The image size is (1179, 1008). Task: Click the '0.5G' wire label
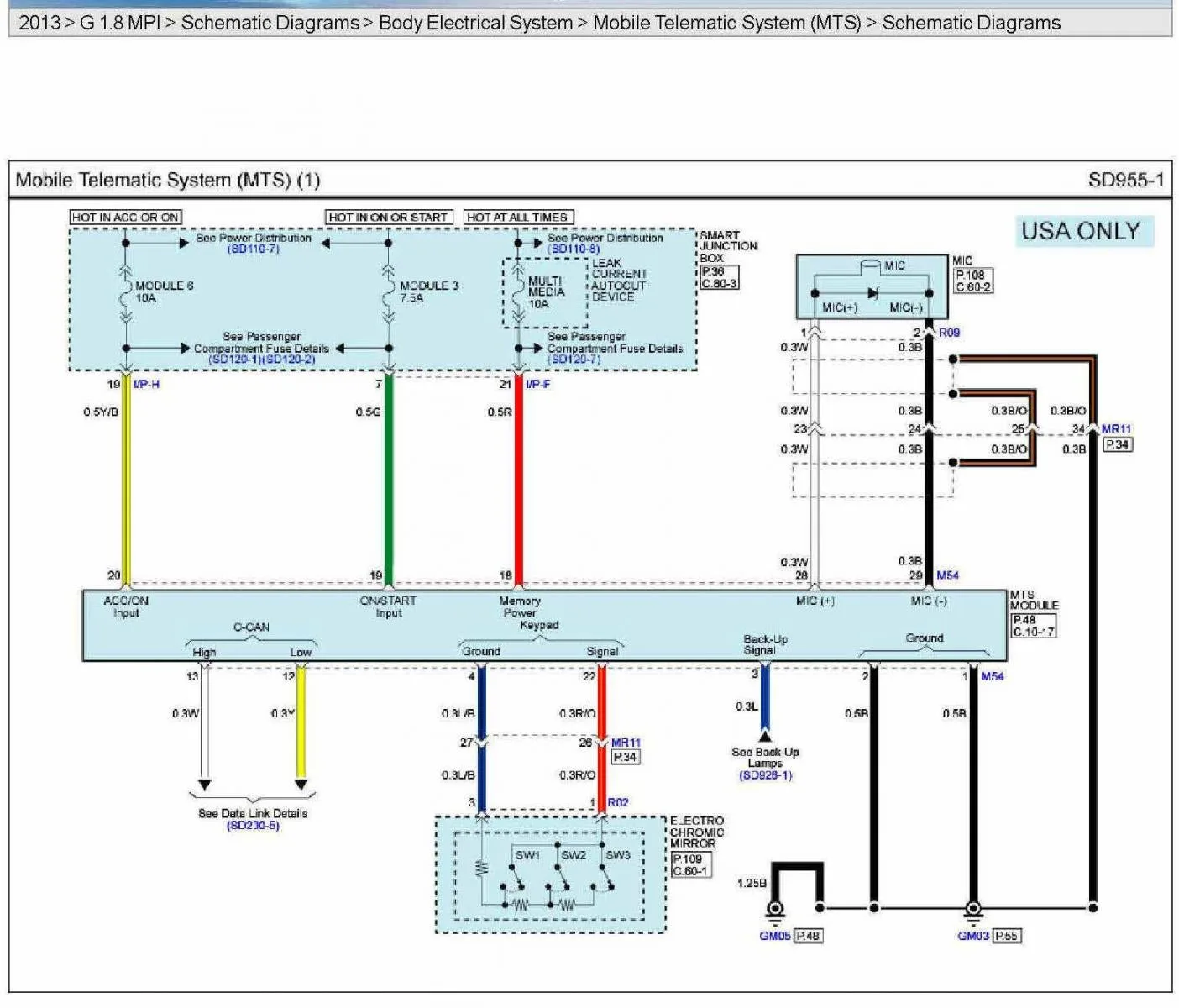(x=368, y=412)
